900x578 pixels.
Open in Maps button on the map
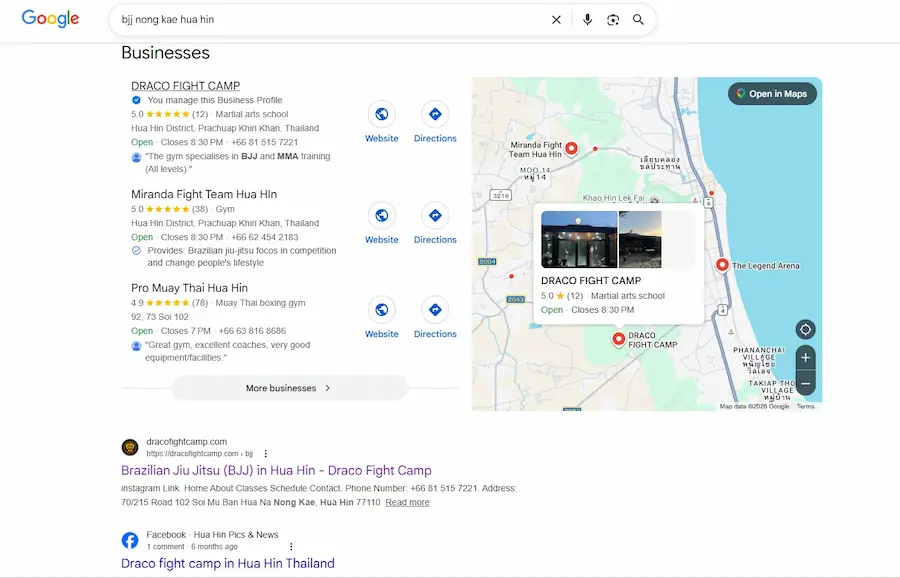point(772,94)
